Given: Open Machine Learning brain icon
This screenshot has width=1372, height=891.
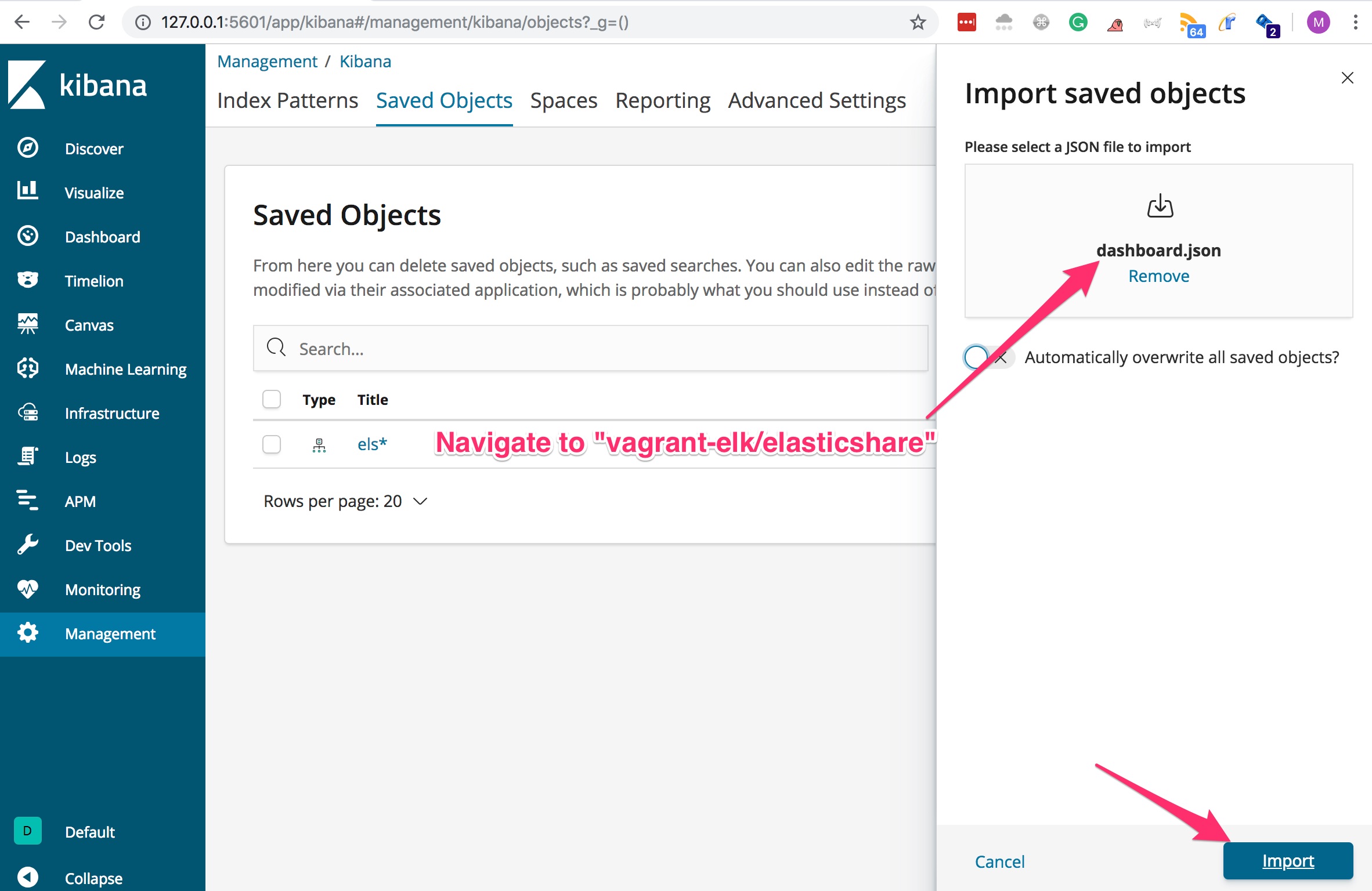Looking at the screenshot, I should coord(28,368).
